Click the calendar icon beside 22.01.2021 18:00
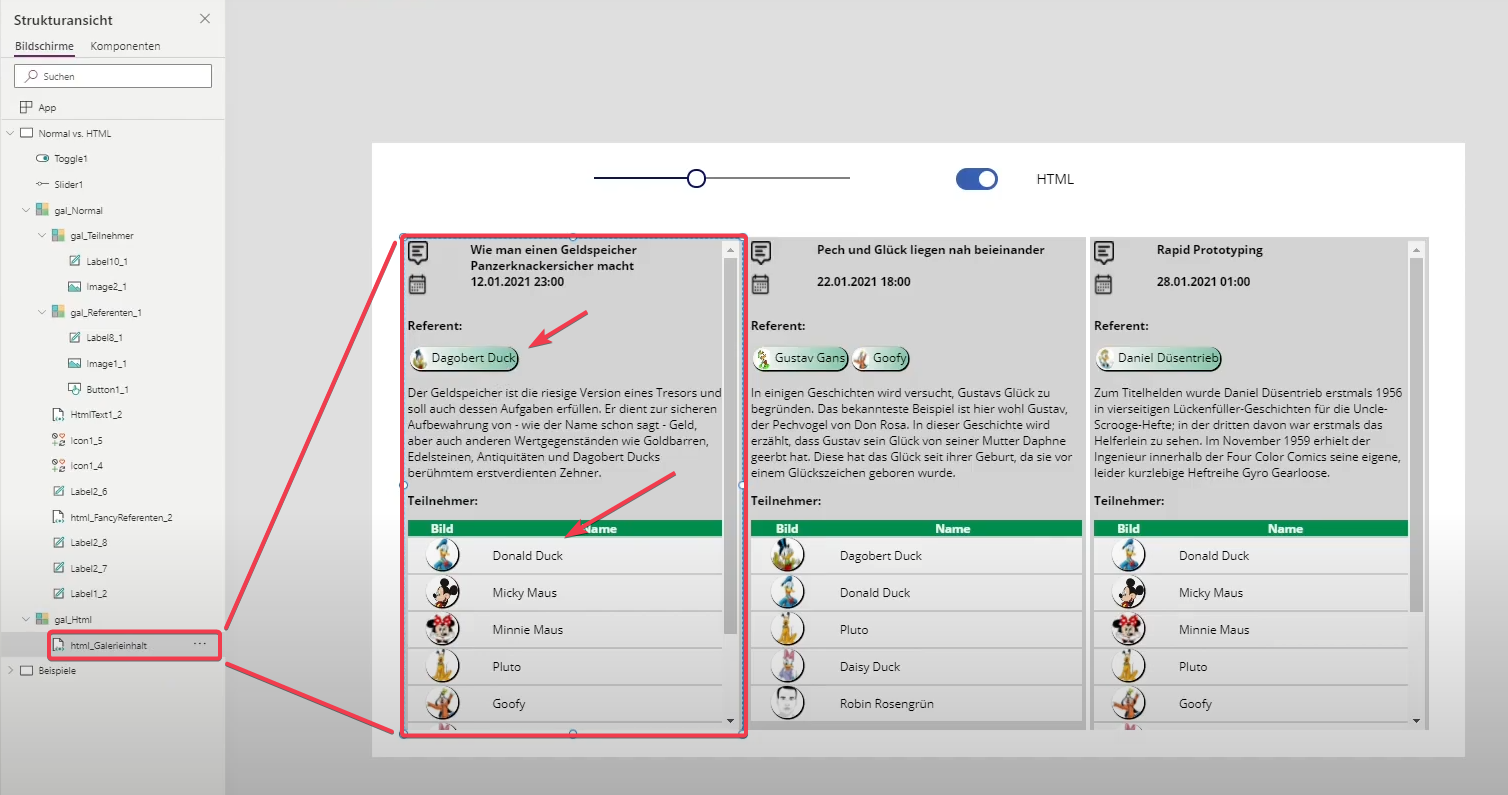 761,284
